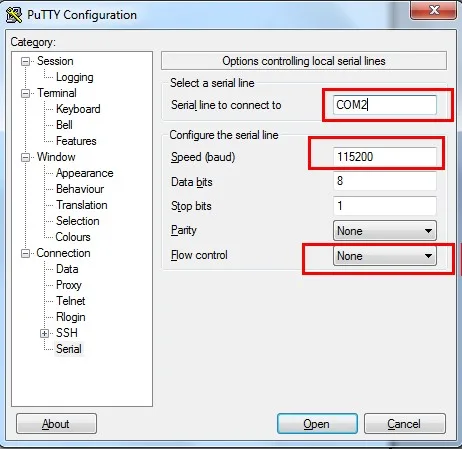This screenshot has width=462, height=449.
Task: Click the Speed (baud) field
Action: 384,157
